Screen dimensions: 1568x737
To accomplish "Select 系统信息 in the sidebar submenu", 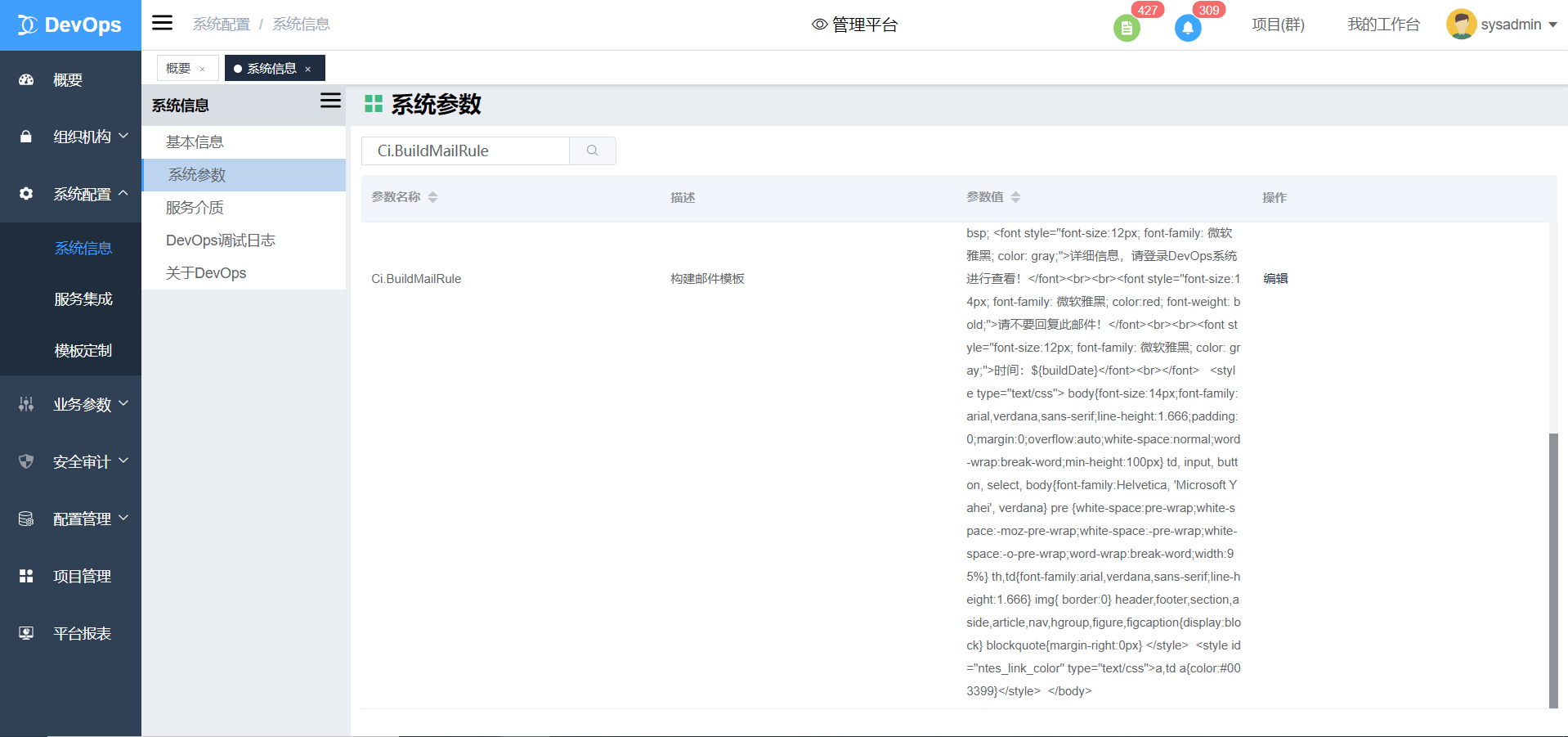I will click(83, 248).
